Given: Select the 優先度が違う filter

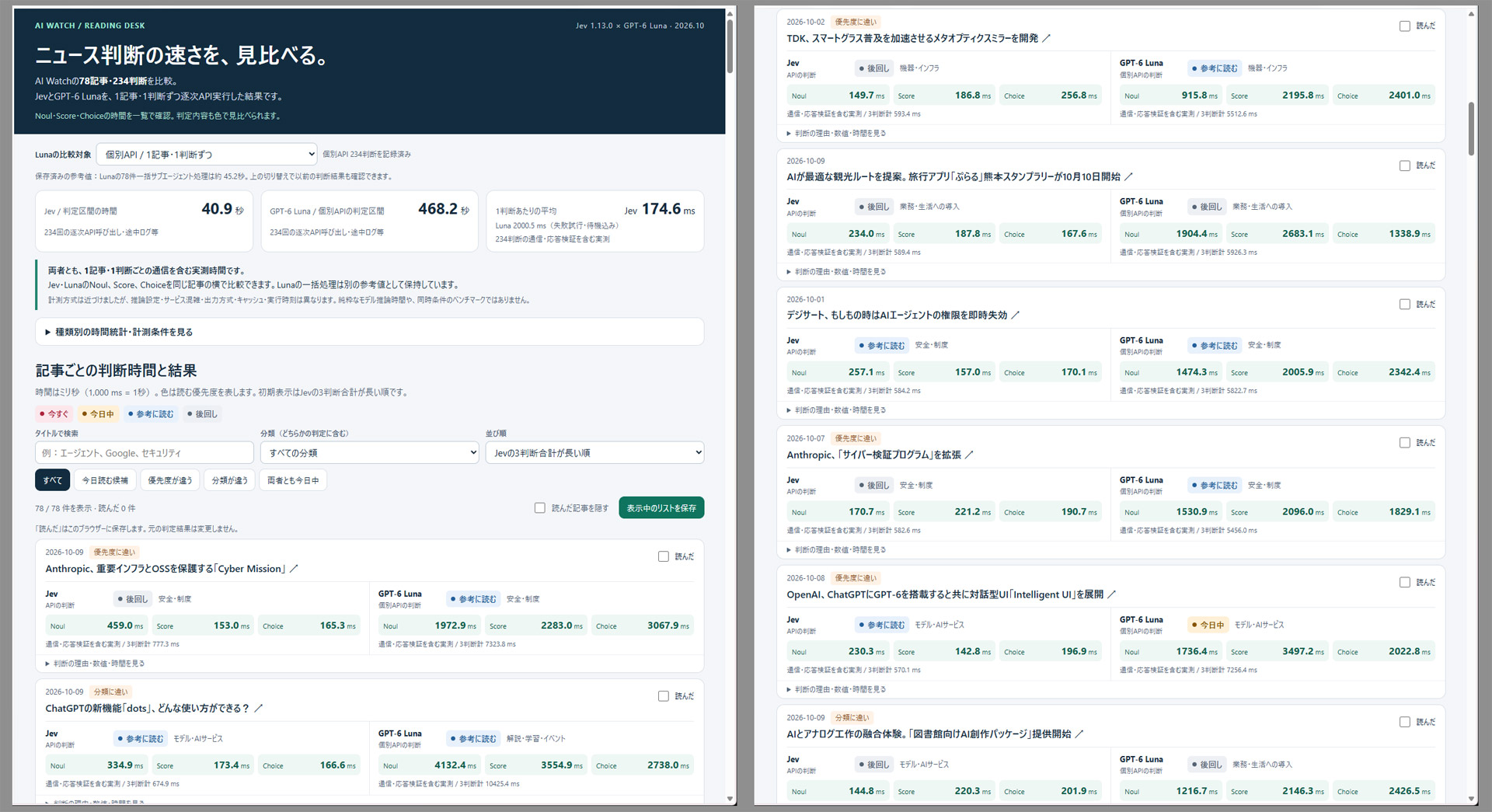Looking at the screenshot, I should pyautogui.click(x=170, y=480).
